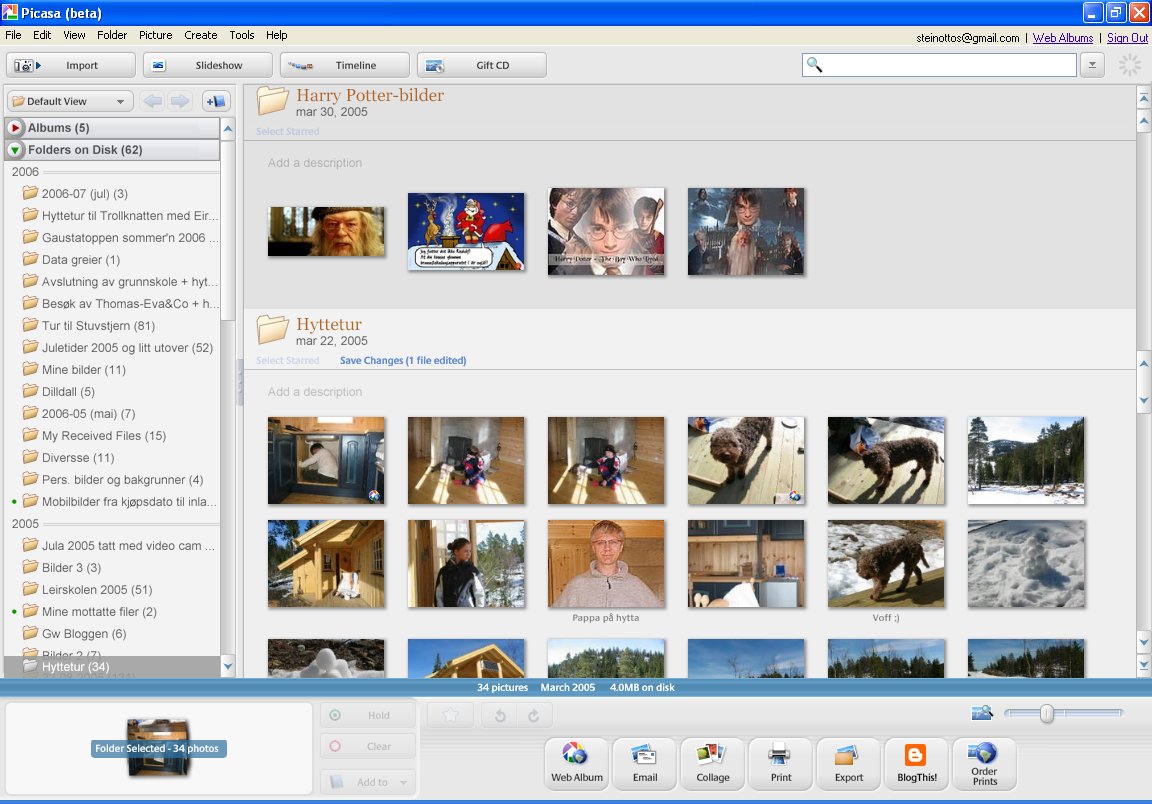The height and width of the screenshot is (804, 1152).
Task: Open search options dropdown next to search box
Action: click(1092, 65)
